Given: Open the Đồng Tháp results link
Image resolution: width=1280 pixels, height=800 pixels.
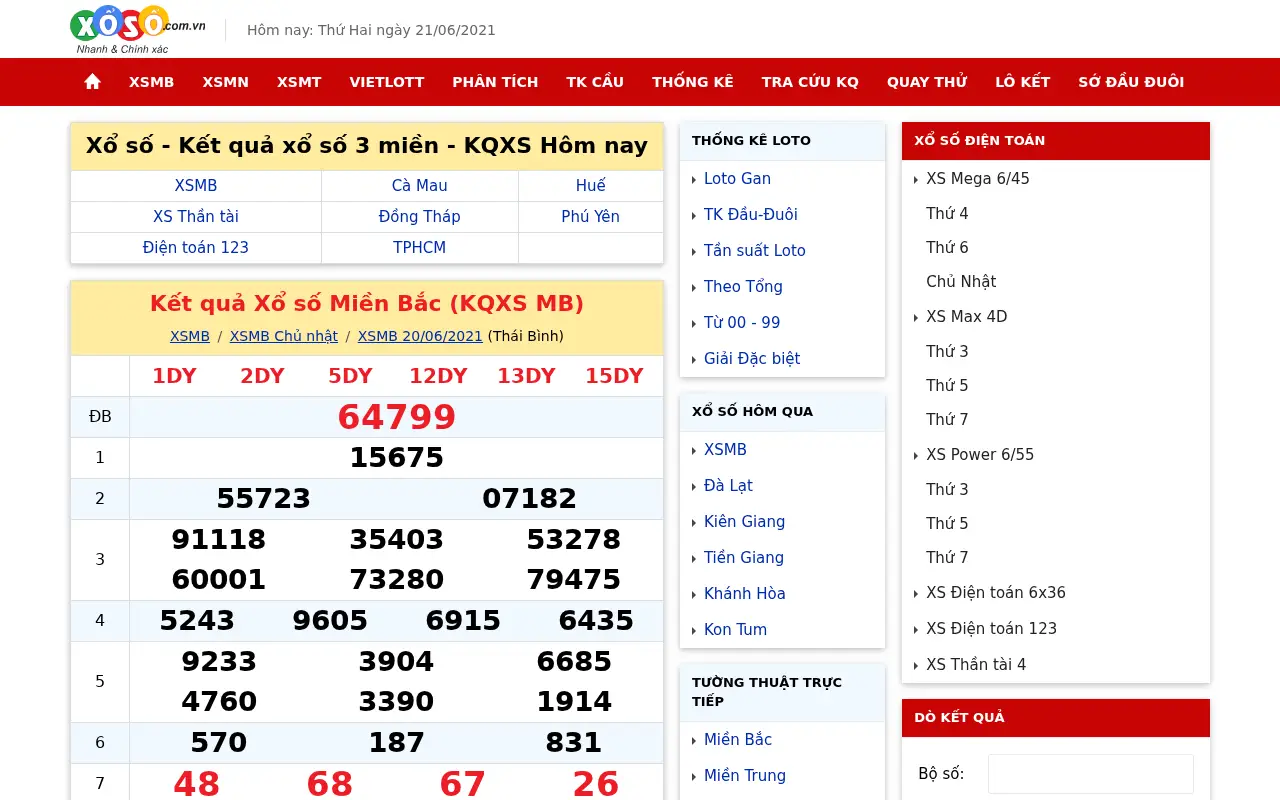Looking at the screenshot, I should coord(420,216).
